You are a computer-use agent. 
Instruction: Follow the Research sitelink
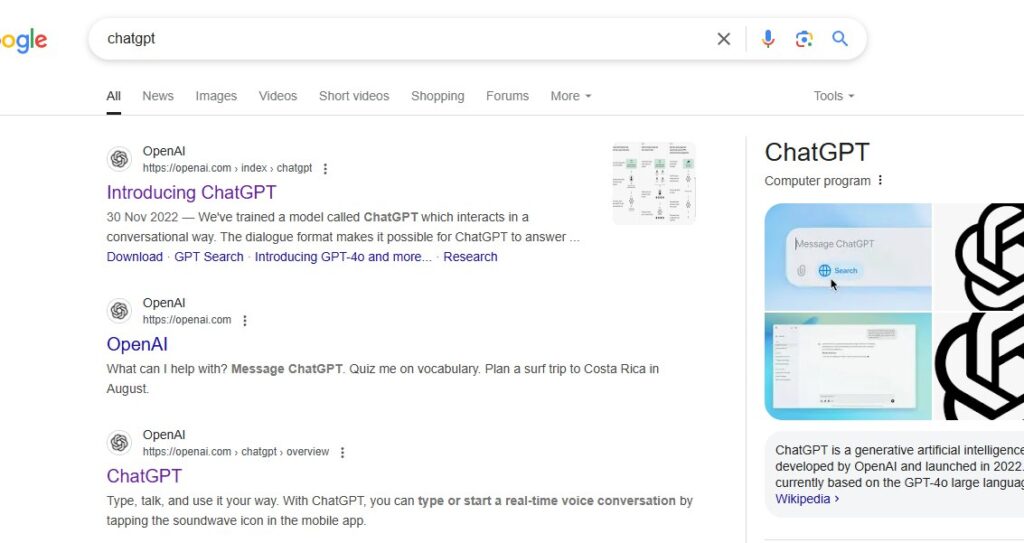click(x=470, y=257)
